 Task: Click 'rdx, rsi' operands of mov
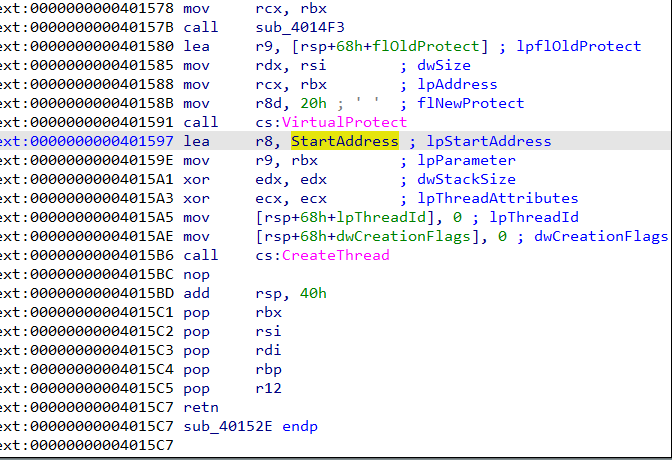click(x=291, y=65)
